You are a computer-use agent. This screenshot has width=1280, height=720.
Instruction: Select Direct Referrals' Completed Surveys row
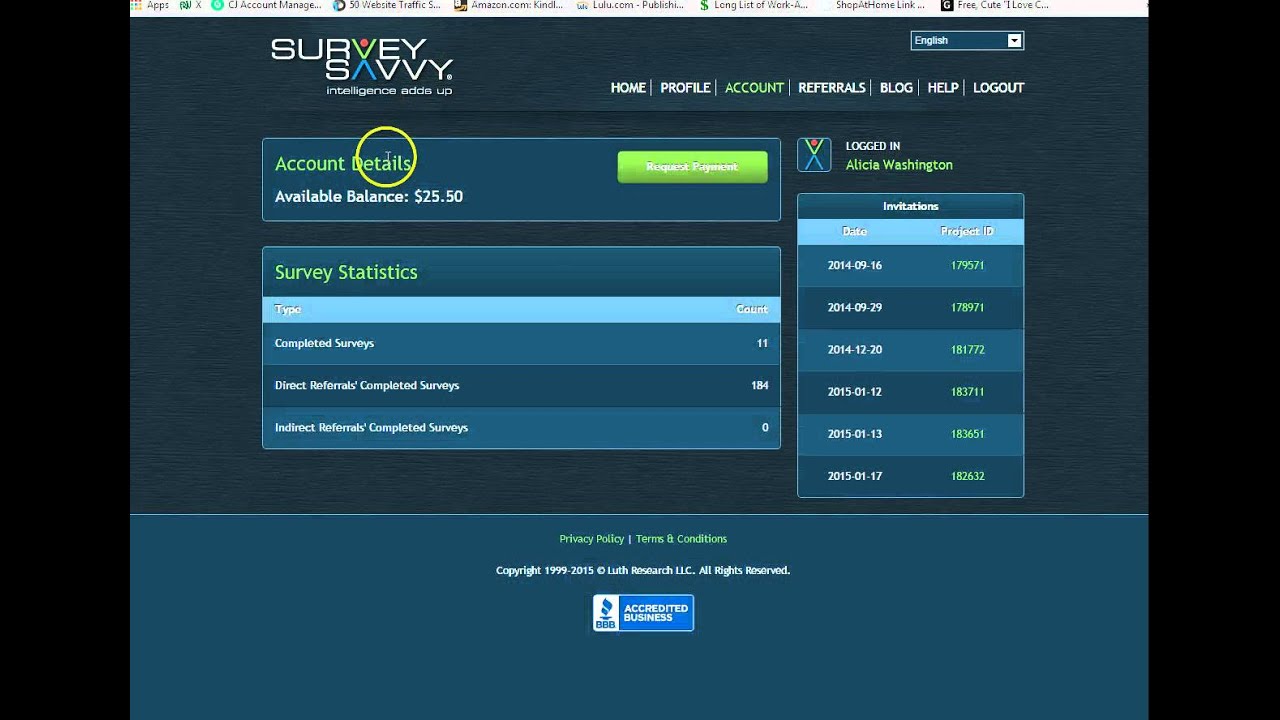(521, 385)
